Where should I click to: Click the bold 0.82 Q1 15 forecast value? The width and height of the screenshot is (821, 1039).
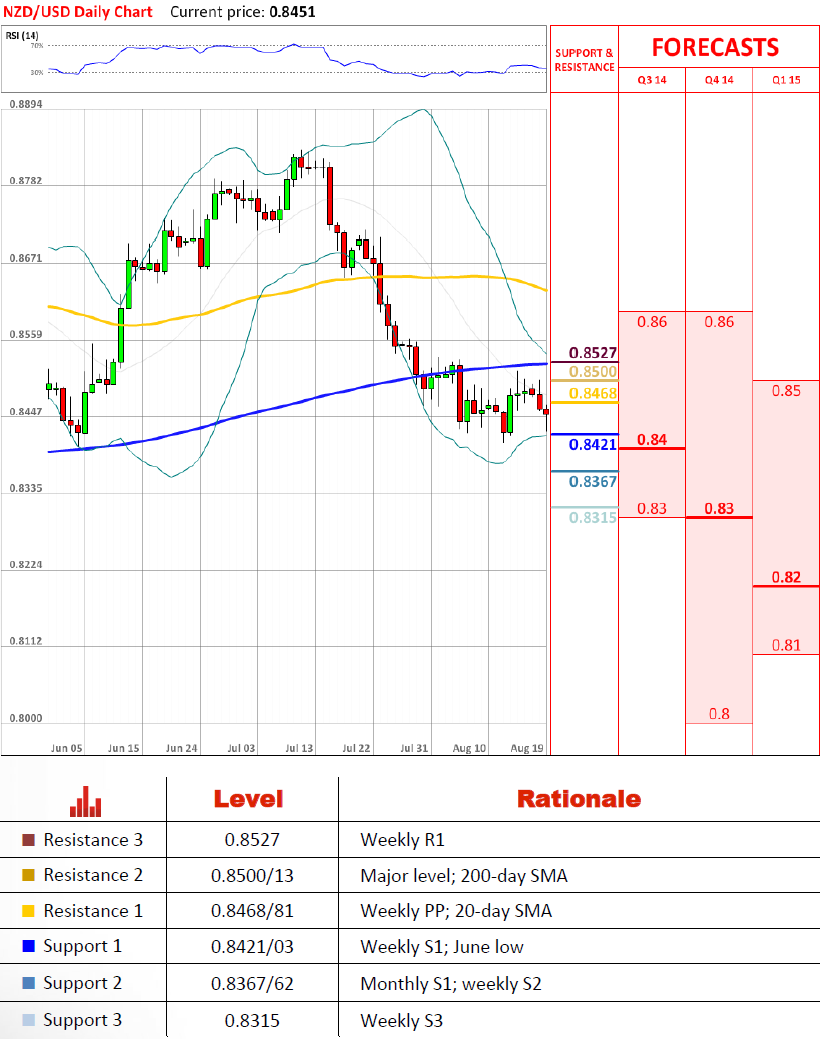[x=787, y=577]
